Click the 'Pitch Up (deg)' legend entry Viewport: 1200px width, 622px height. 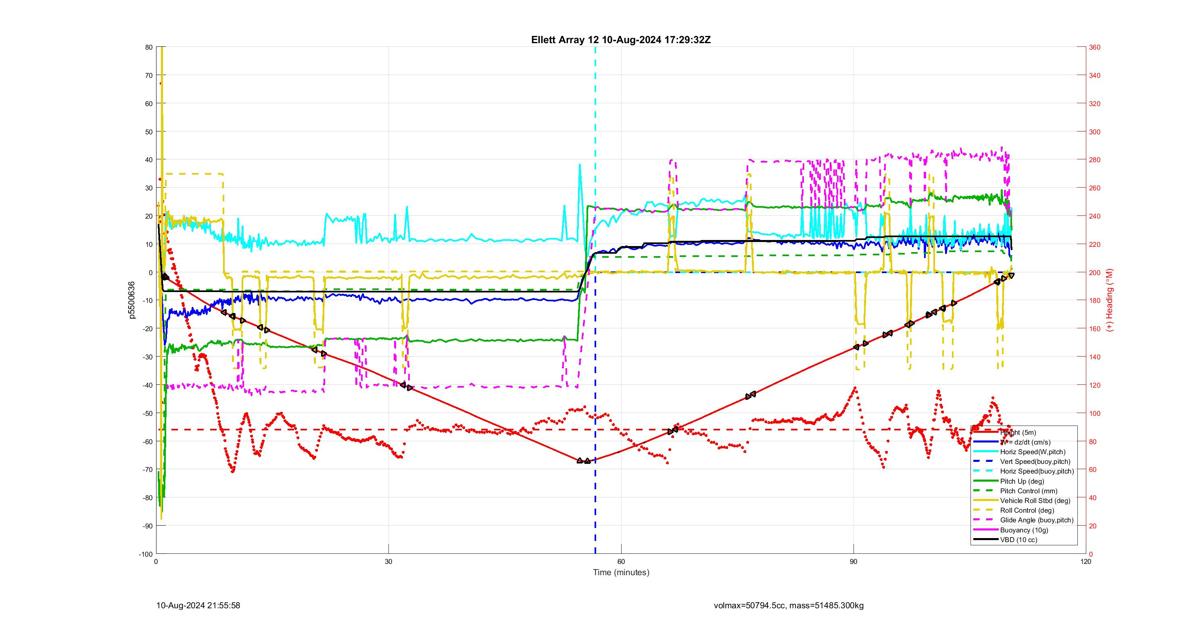1023,481
